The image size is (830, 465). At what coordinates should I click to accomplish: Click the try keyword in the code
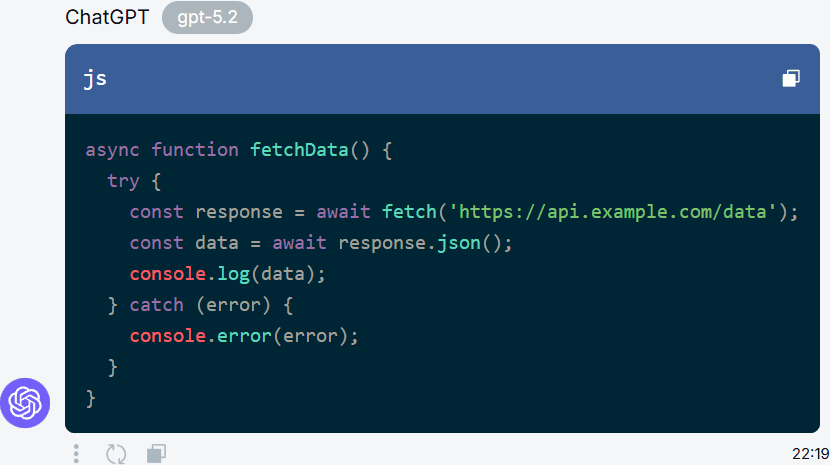(x=123, y=181)
